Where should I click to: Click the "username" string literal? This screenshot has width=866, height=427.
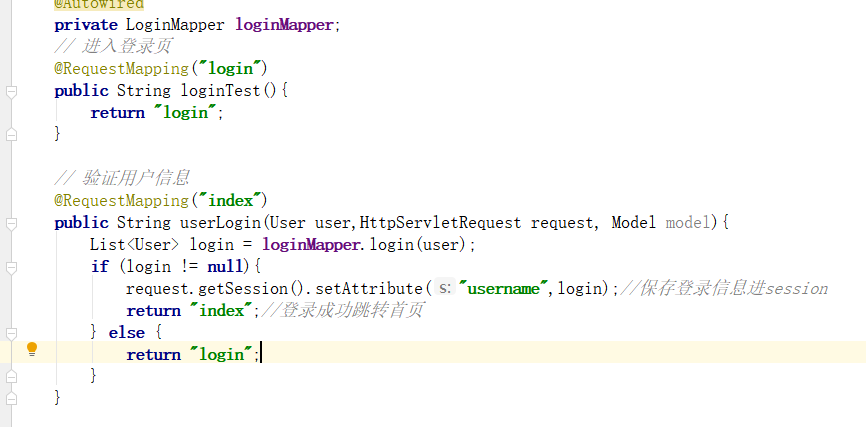(x=504, y=288)
